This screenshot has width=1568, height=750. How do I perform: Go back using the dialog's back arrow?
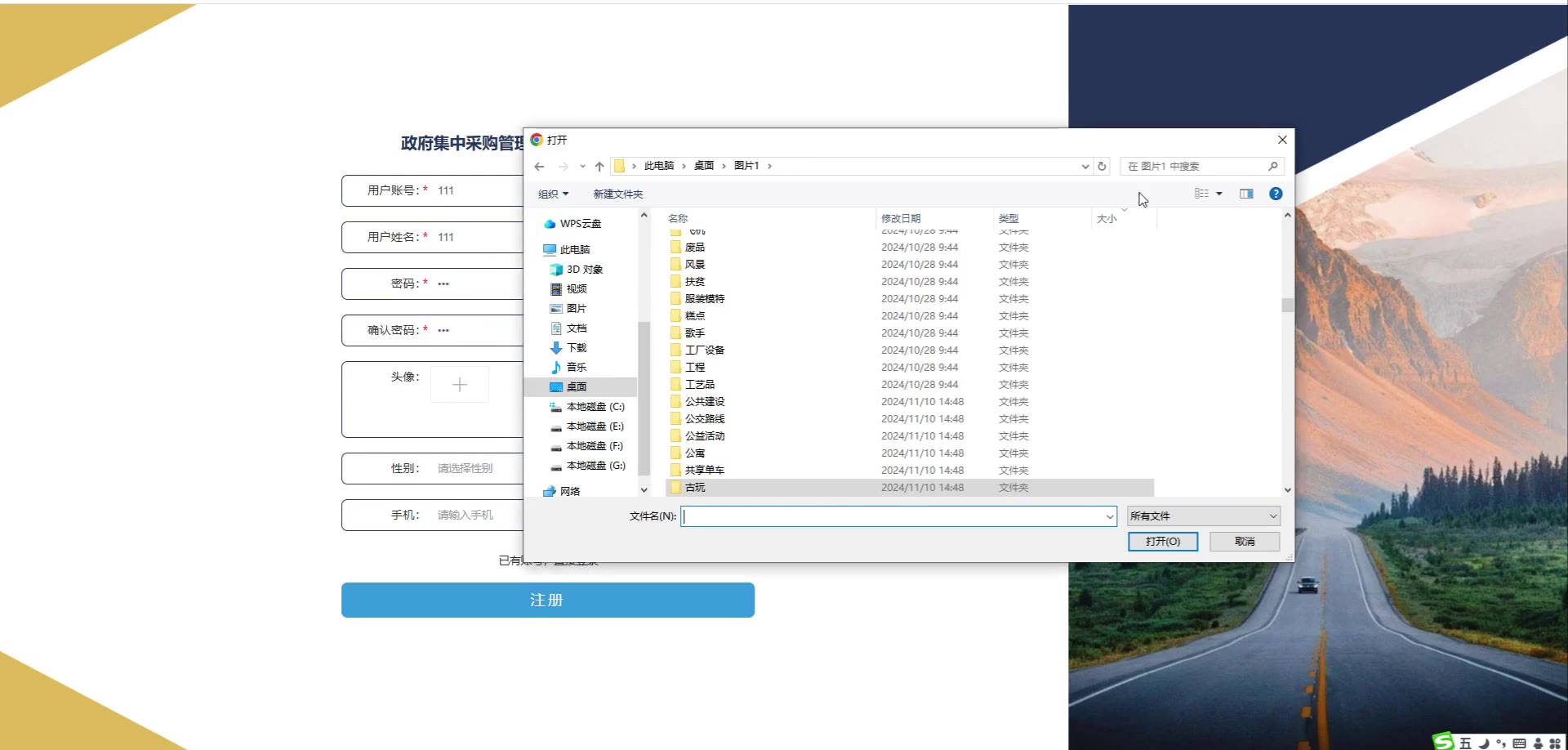pyautogui.click(x=539, y=167)
